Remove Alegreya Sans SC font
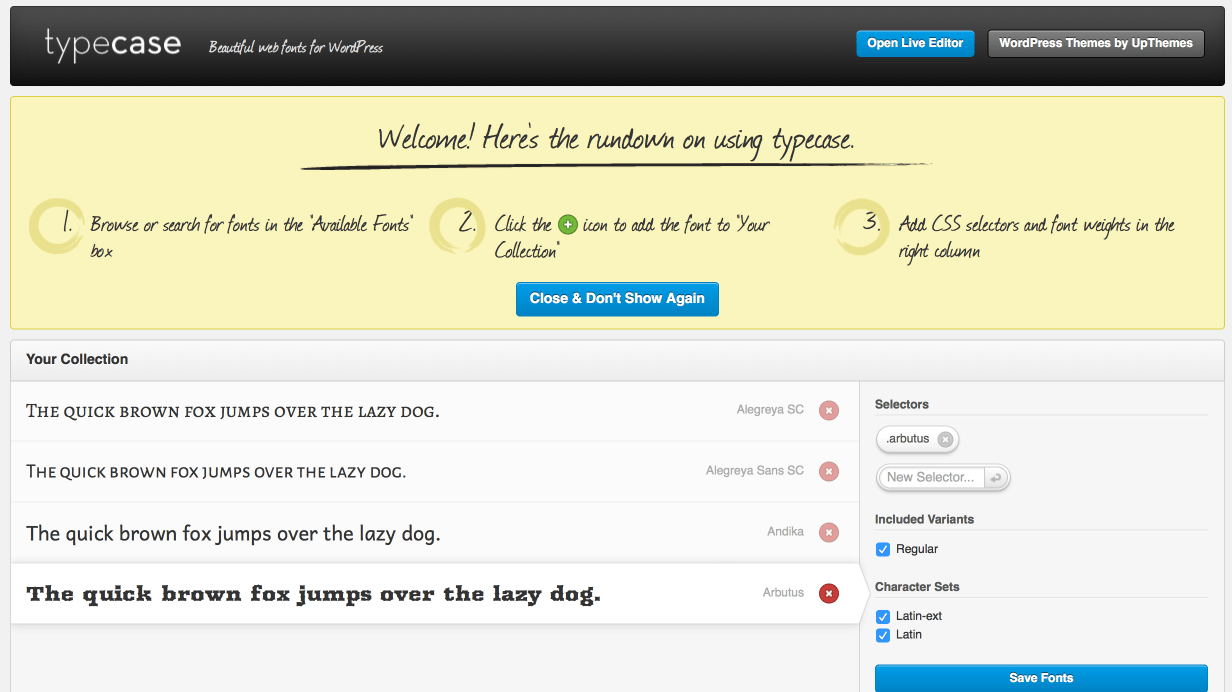The width and height of the screenshot is (1232, 692). tap(829, 471)
